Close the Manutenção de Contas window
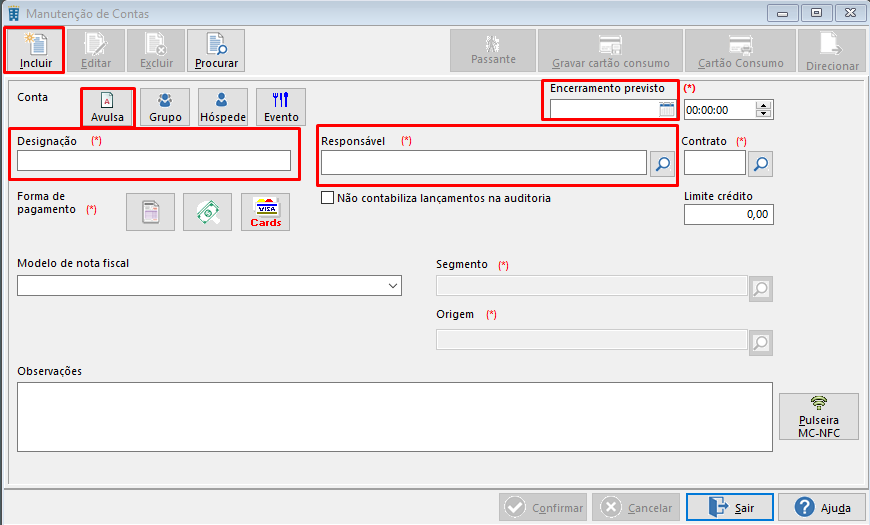 [x=851, y=13]
